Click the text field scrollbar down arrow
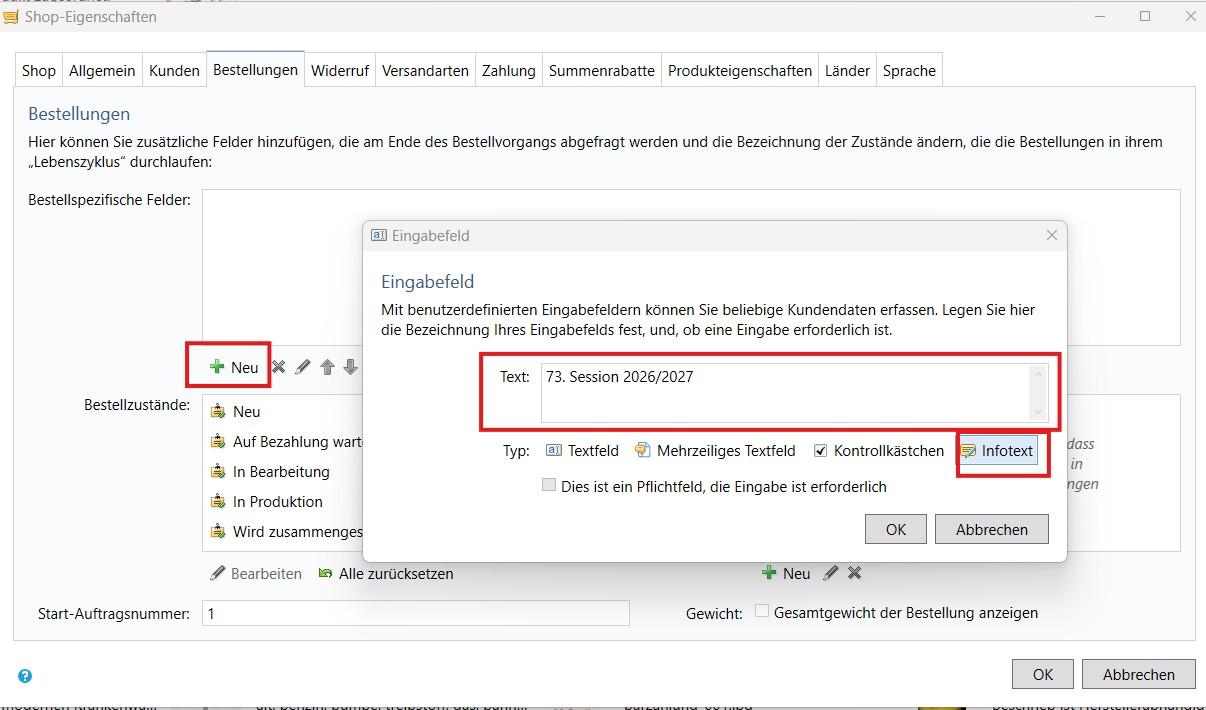The image size is (1206, 710). (x=1038, y=412)
